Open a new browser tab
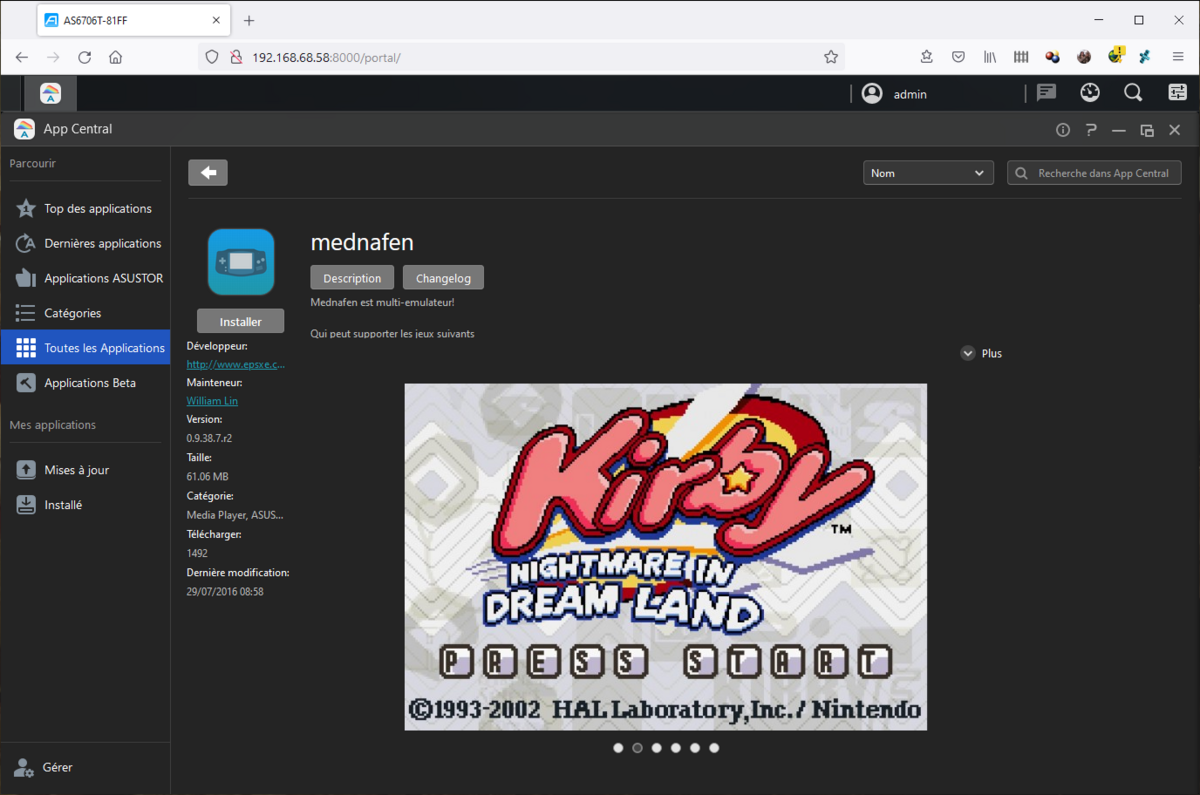 (249, 20)
